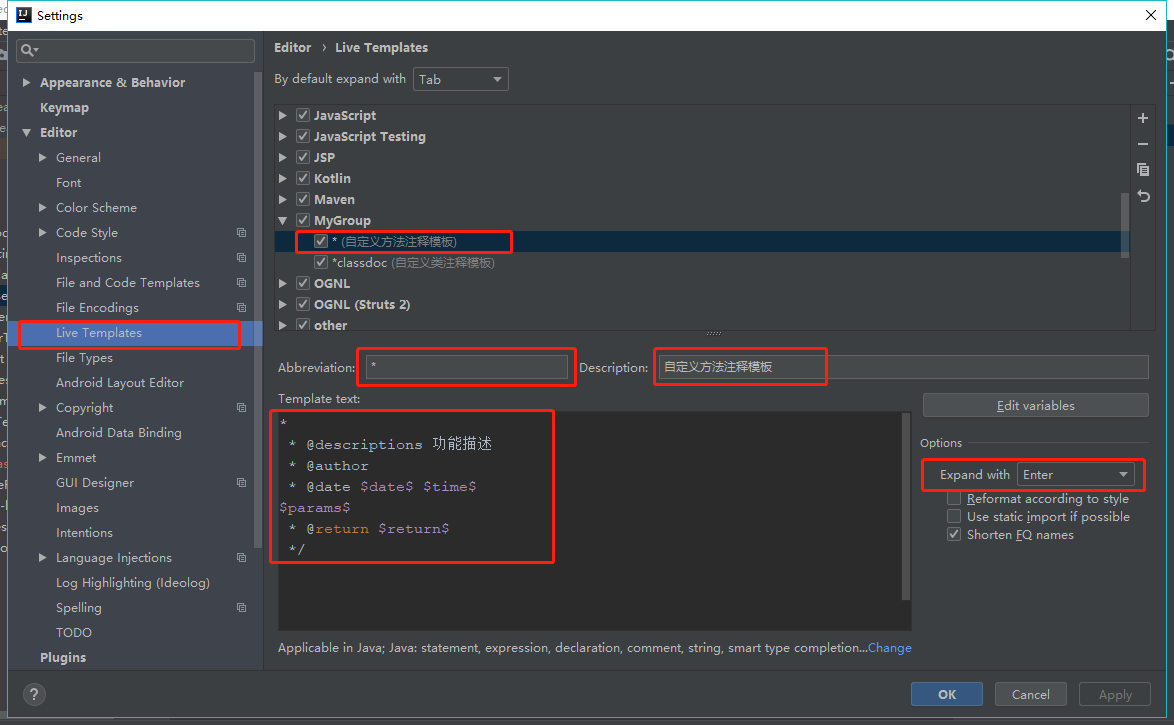
Task: Open Android Layout Editor settings
Action: tap(120, 383)
